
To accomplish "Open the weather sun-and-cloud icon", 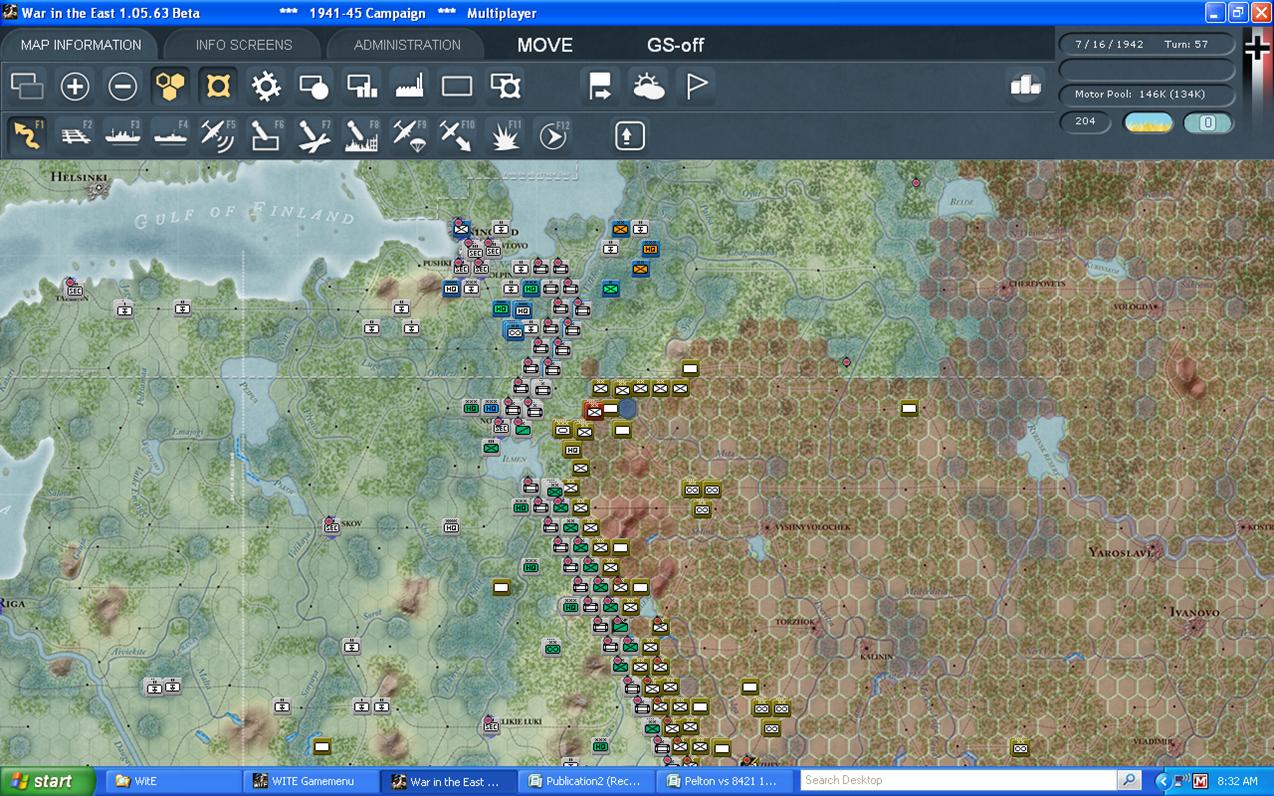I will [x=648, y=87].
